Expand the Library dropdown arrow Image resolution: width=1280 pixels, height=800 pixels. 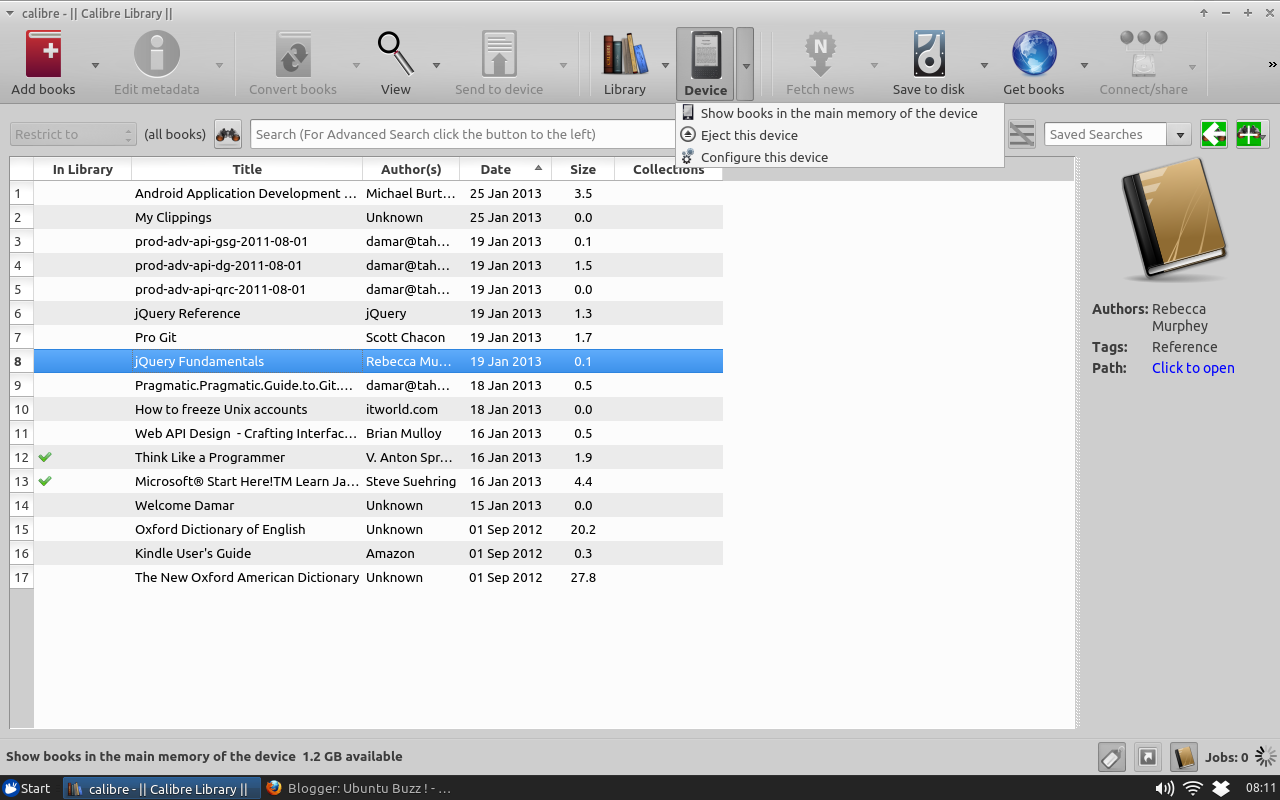pyautogui.click(x=665, y=65)
